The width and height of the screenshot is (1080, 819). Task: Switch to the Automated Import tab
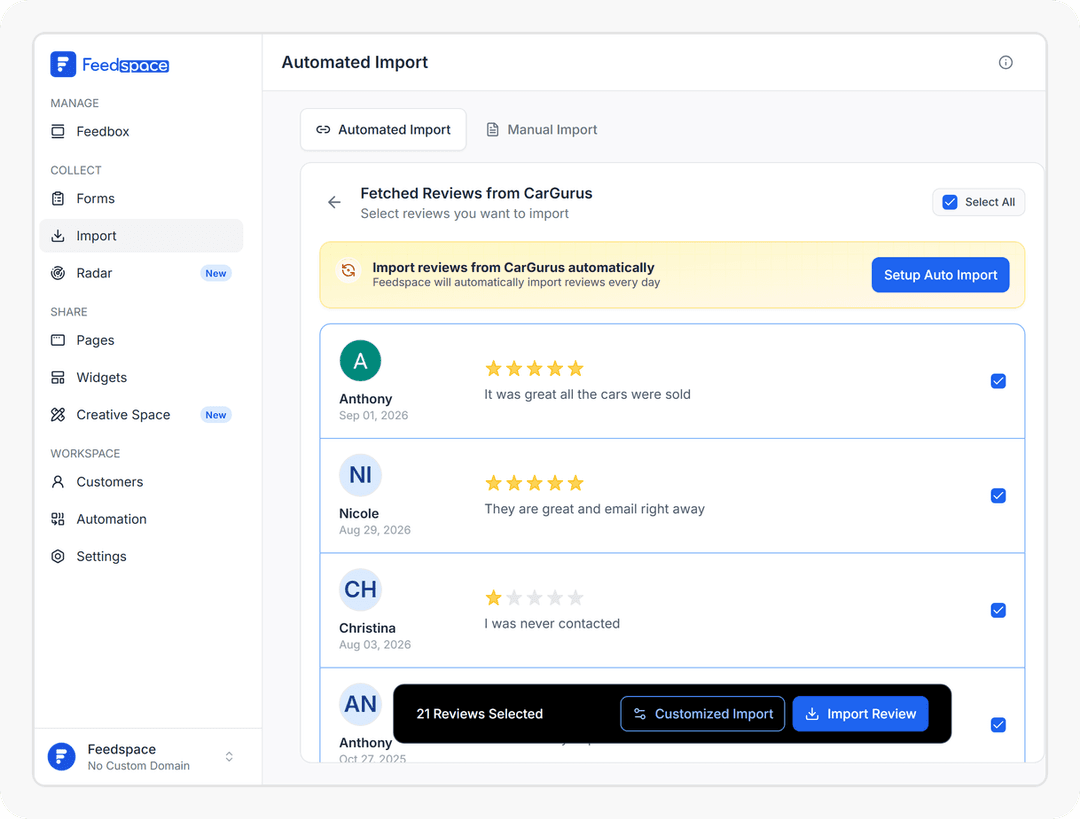[383, 129]
